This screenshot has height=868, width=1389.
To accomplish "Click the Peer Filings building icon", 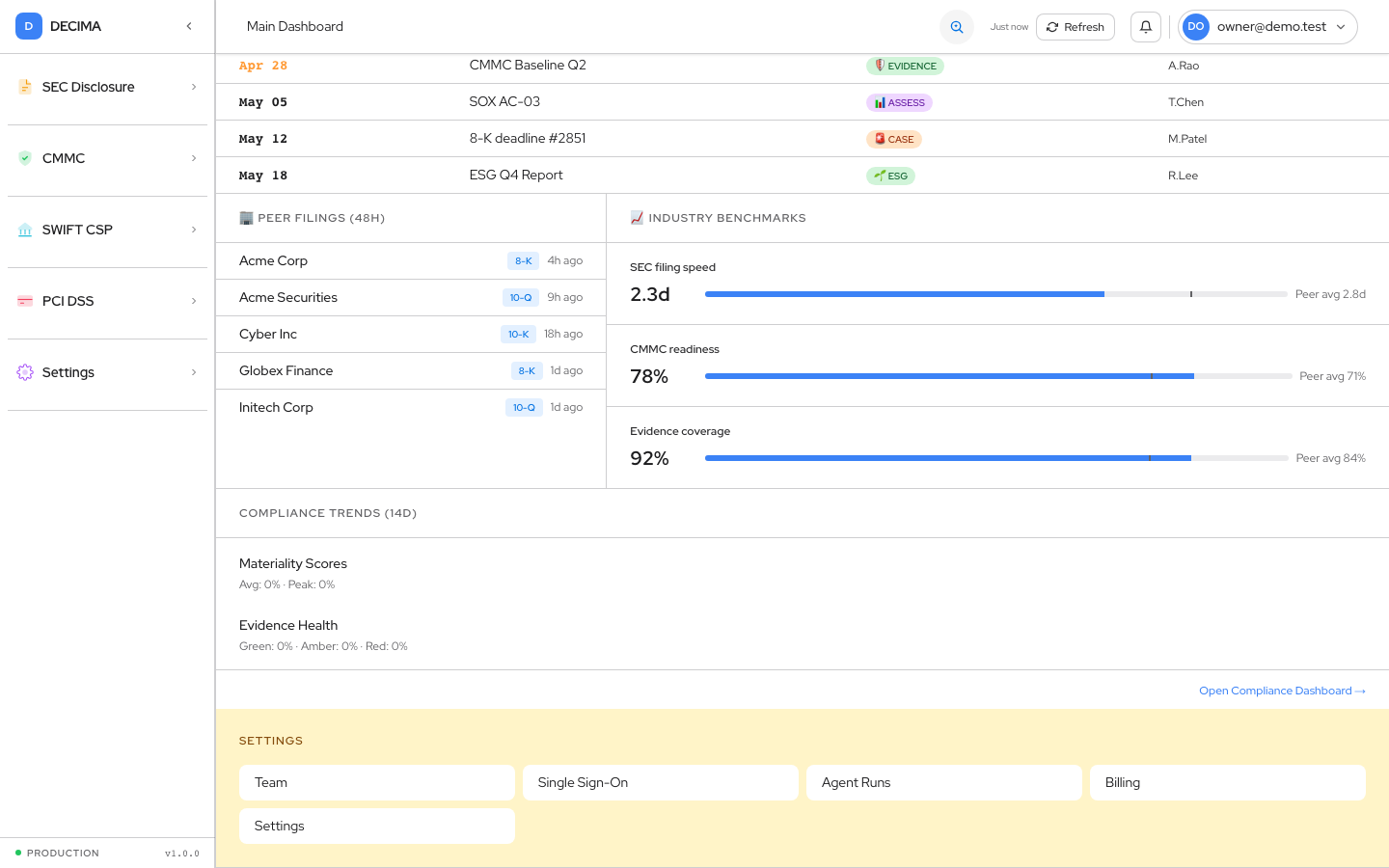I will [x=246, y=218].
